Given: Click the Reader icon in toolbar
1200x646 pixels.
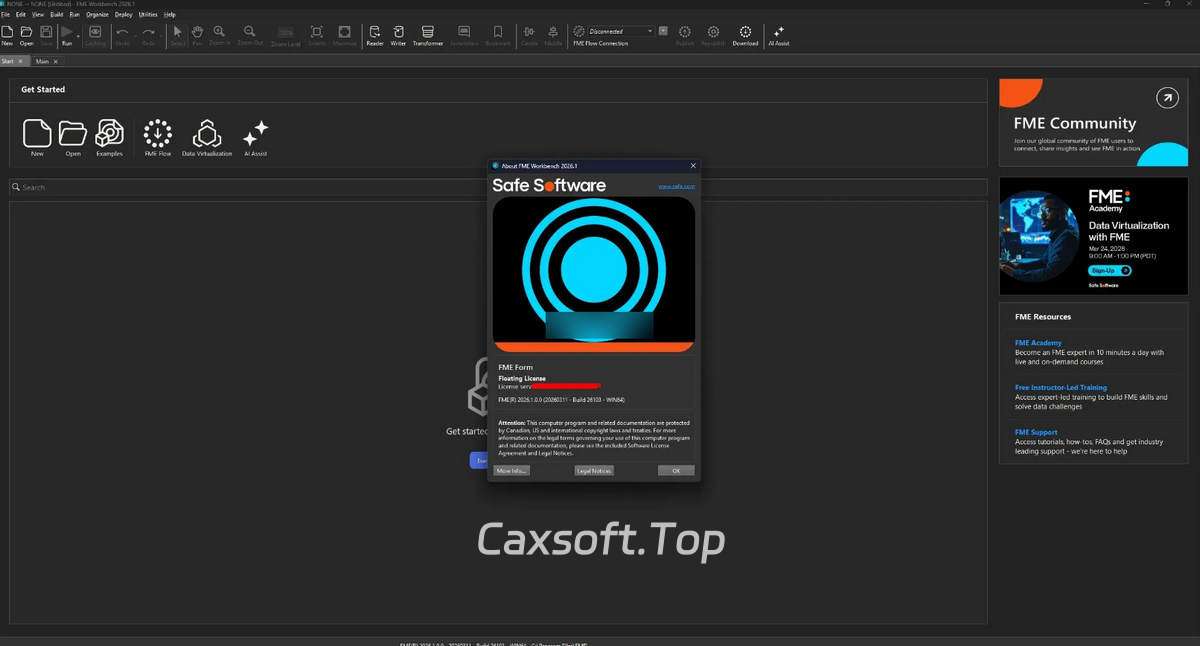Looking at the screenshot, I should click(x=375, y=35).
